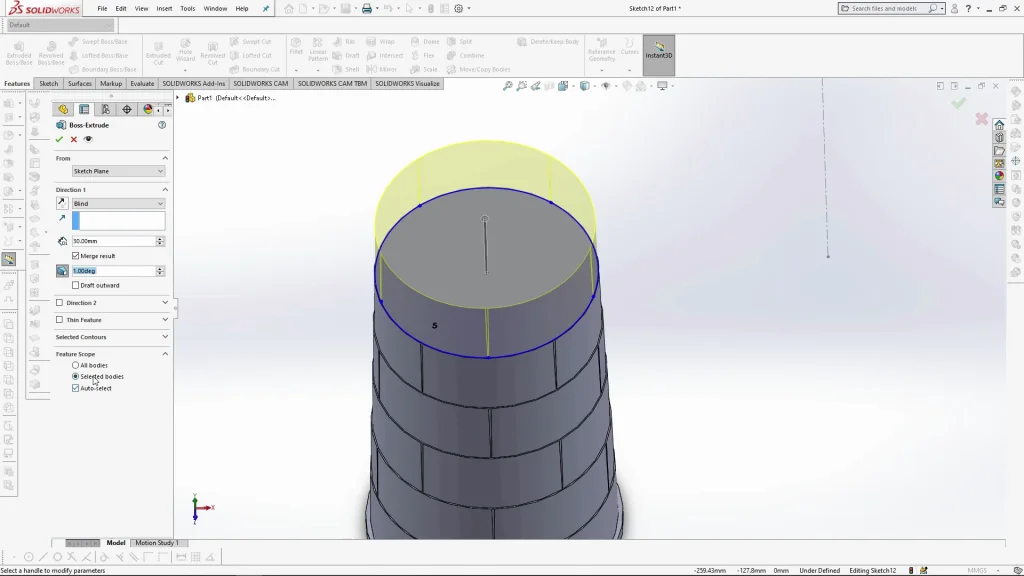
Task: Open the print icon in top toolbar
Action: pyautogui.click(x=367, y=9)
